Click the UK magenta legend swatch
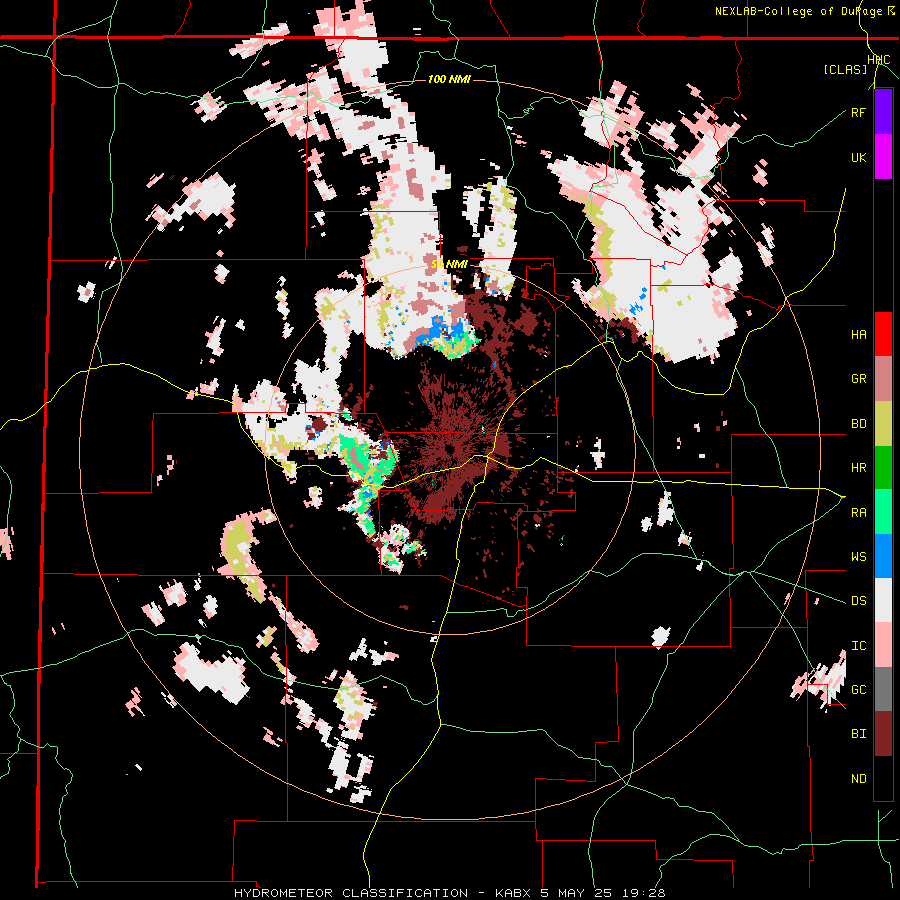900x900 pixels. (883, 157)
